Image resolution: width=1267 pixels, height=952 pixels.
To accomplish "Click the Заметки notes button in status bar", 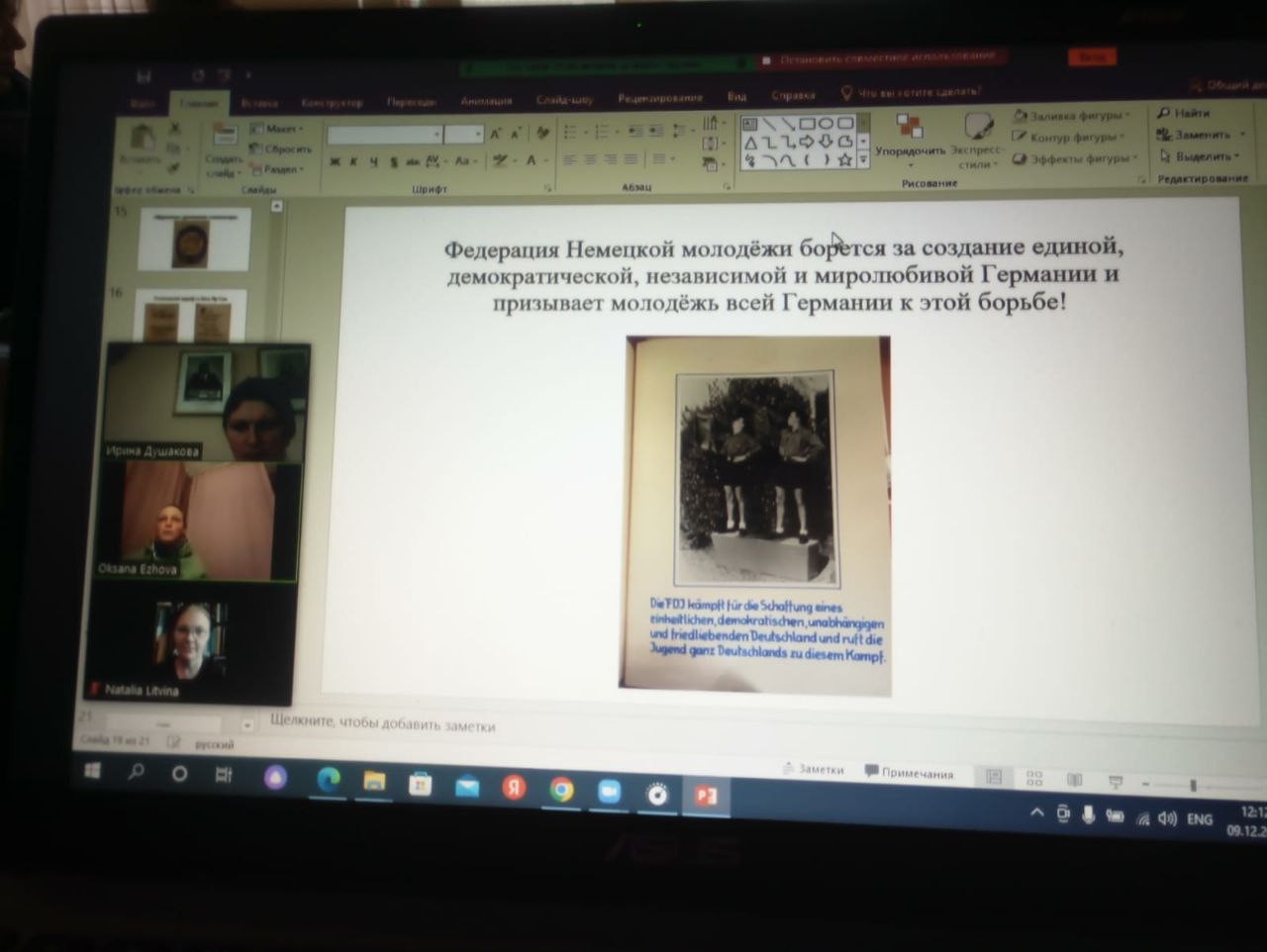I will [814, 769].
